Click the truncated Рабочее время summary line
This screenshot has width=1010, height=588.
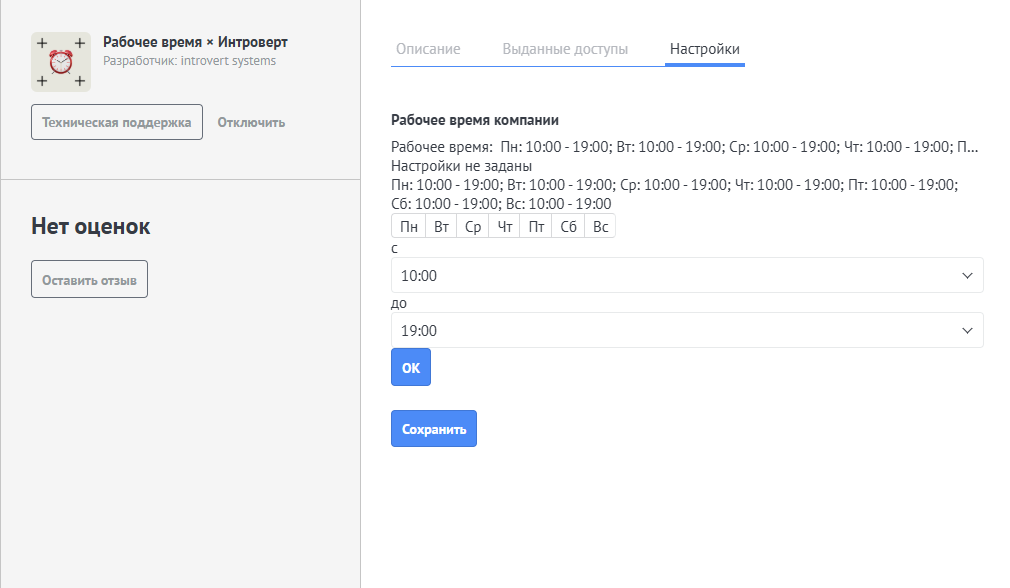[685, 147]
